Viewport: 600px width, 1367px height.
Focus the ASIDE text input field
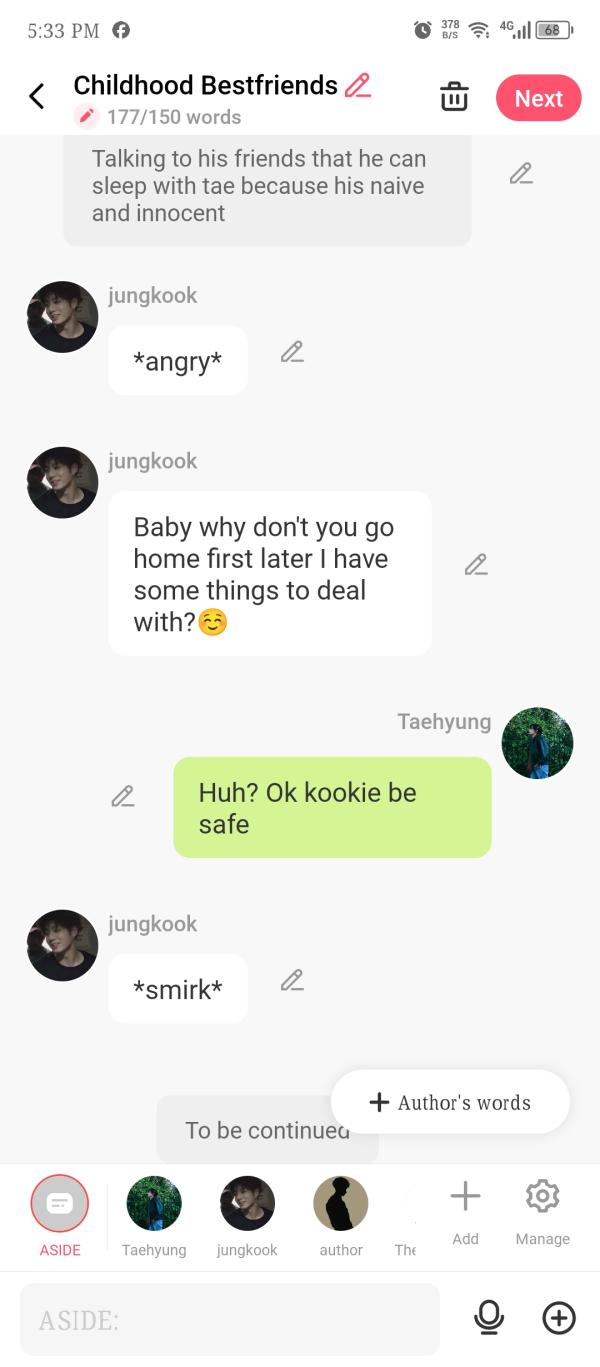click(230, 1320)
